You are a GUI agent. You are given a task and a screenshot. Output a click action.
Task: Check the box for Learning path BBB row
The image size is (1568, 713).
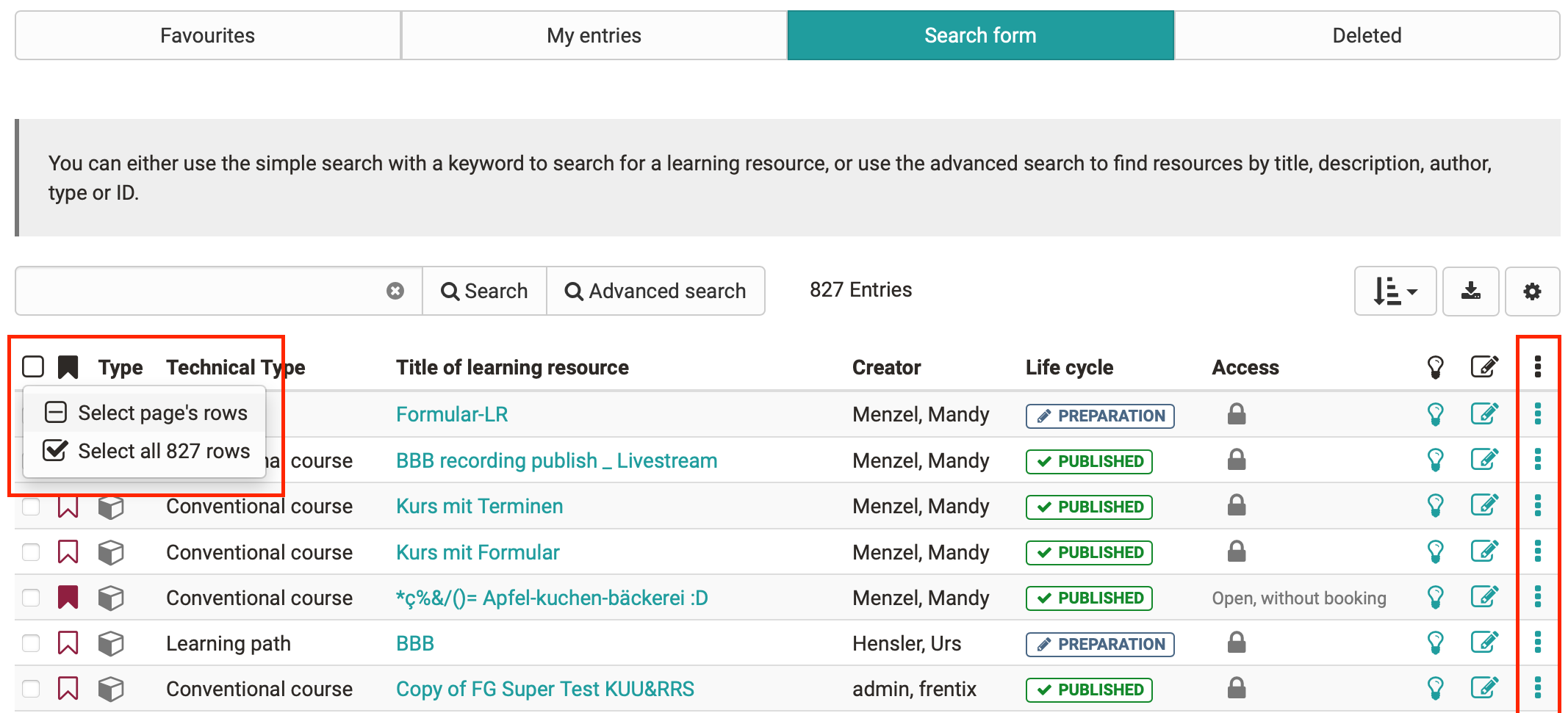[x=31, y=643]
